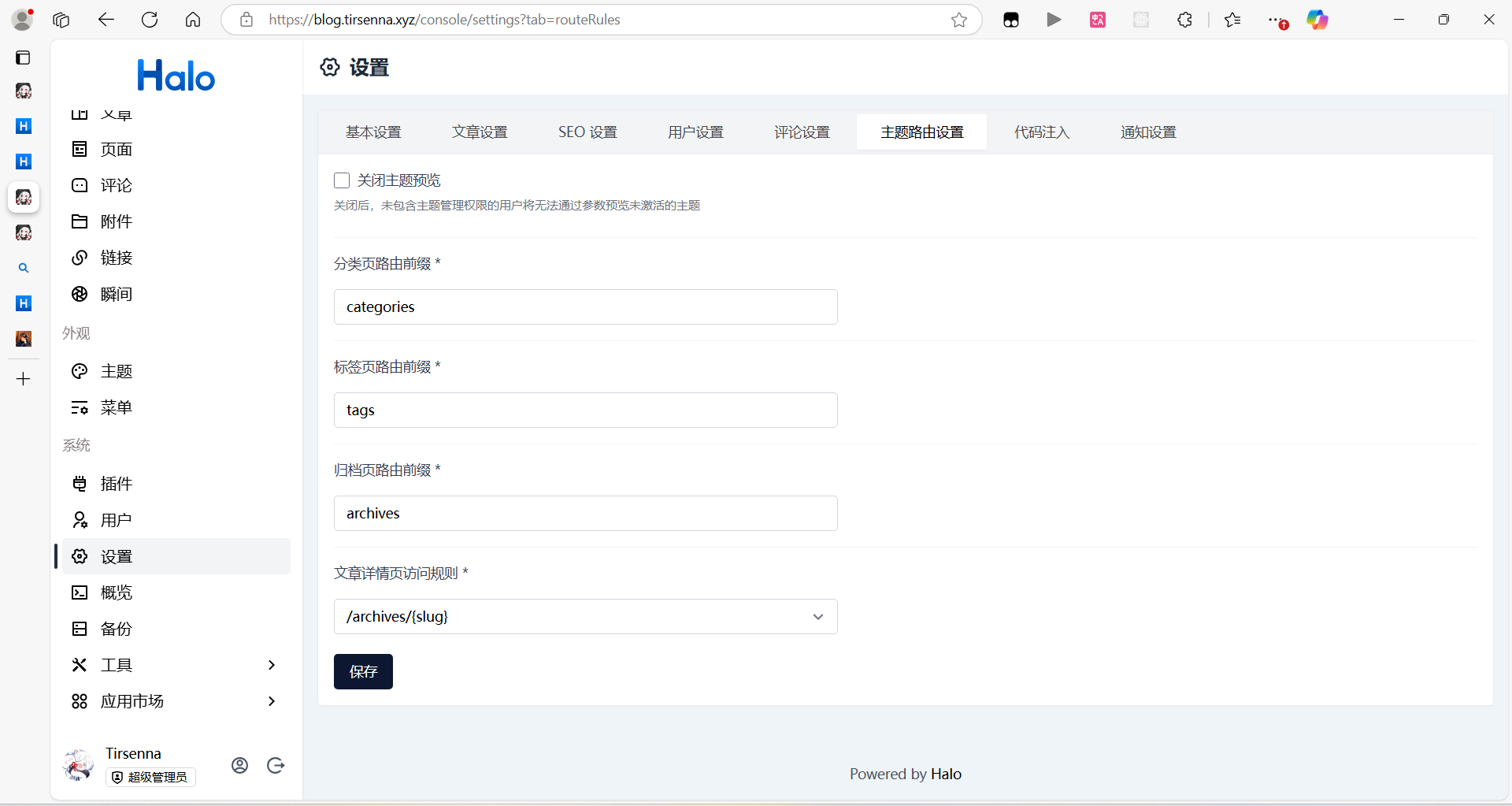Expand the 应用市场 app market submenu
1512x806 pixels.
pyautogui.click(x=271, y=701)
